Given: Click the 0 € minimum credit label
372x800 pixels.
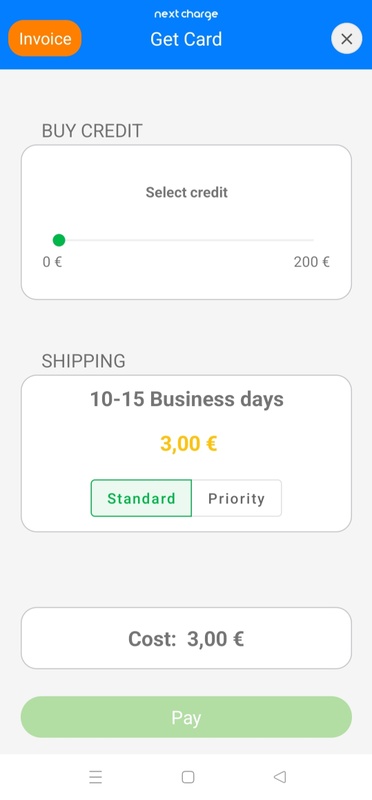Looking at the screenshot, I should tap(52, 262).
